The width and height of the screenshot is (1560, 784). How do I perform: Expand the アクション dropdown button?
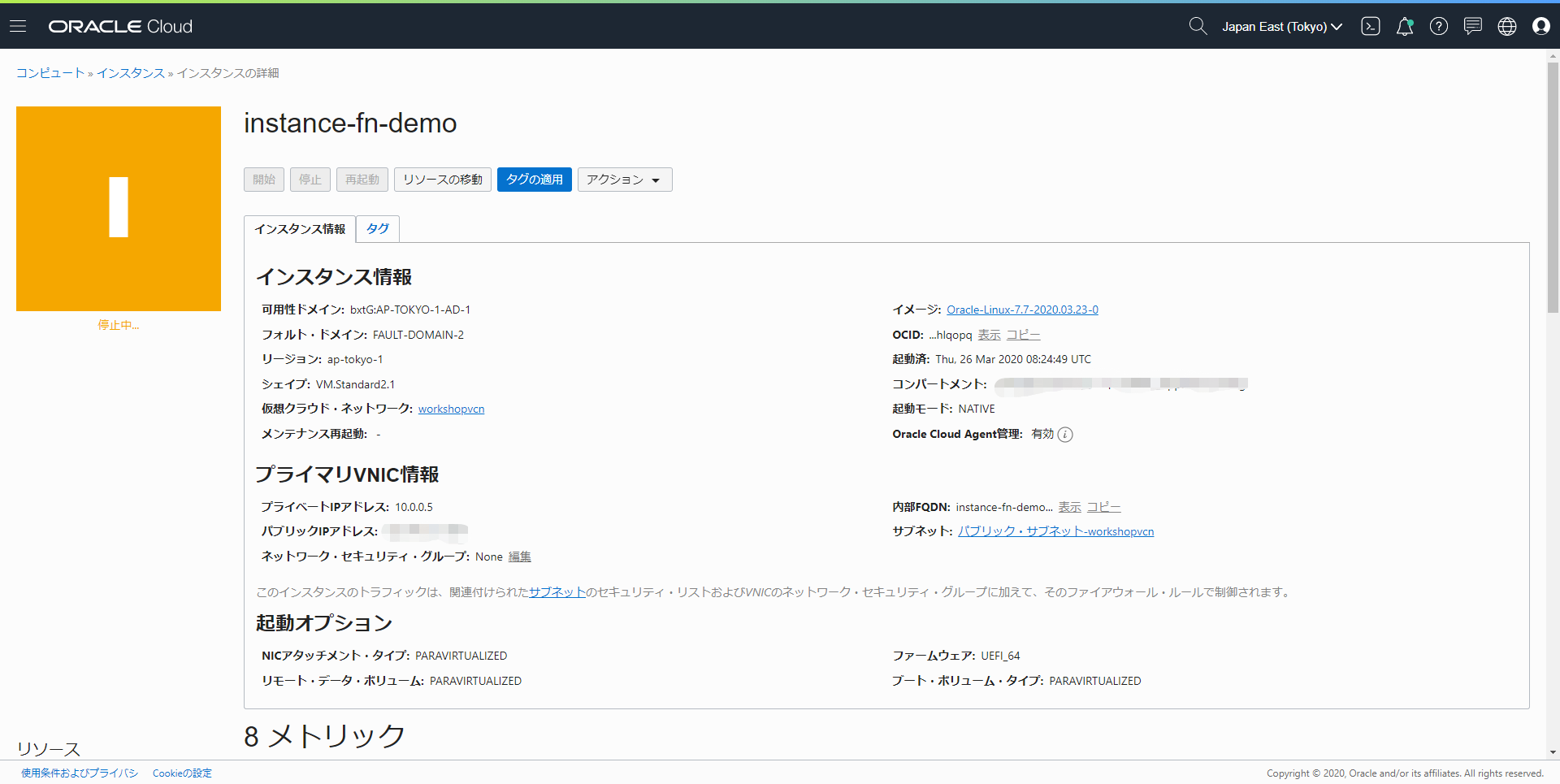coord(624,180)
